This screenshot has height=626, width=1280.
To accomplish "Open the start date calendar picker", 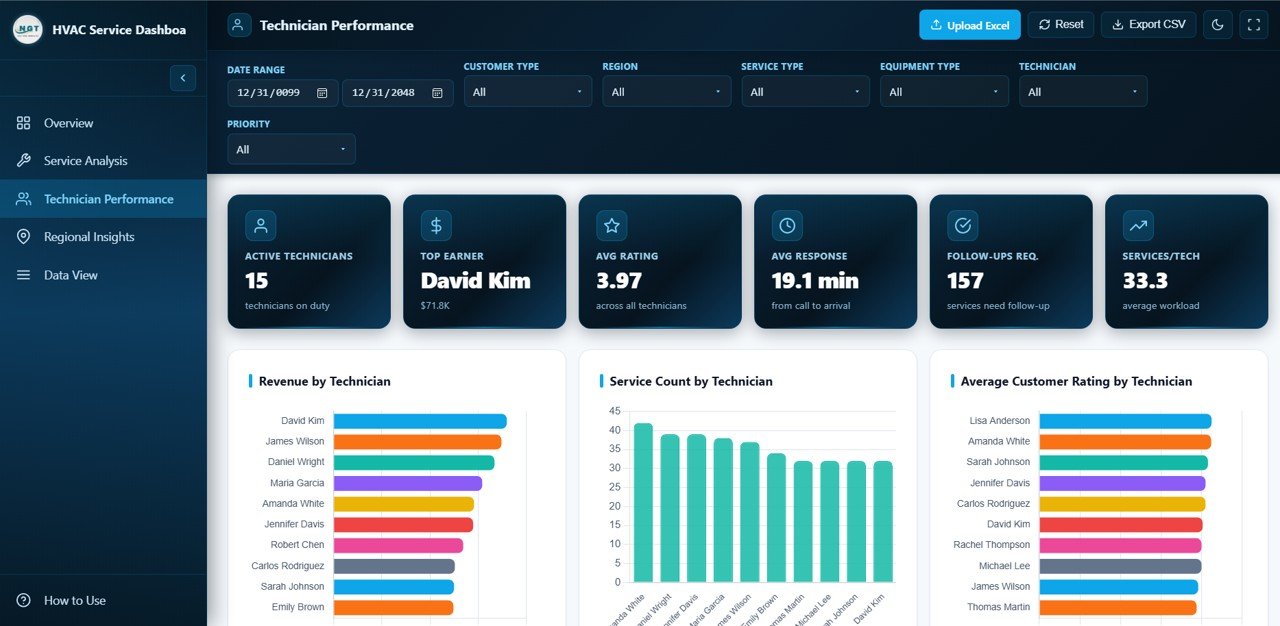I will tap(322, 93).
